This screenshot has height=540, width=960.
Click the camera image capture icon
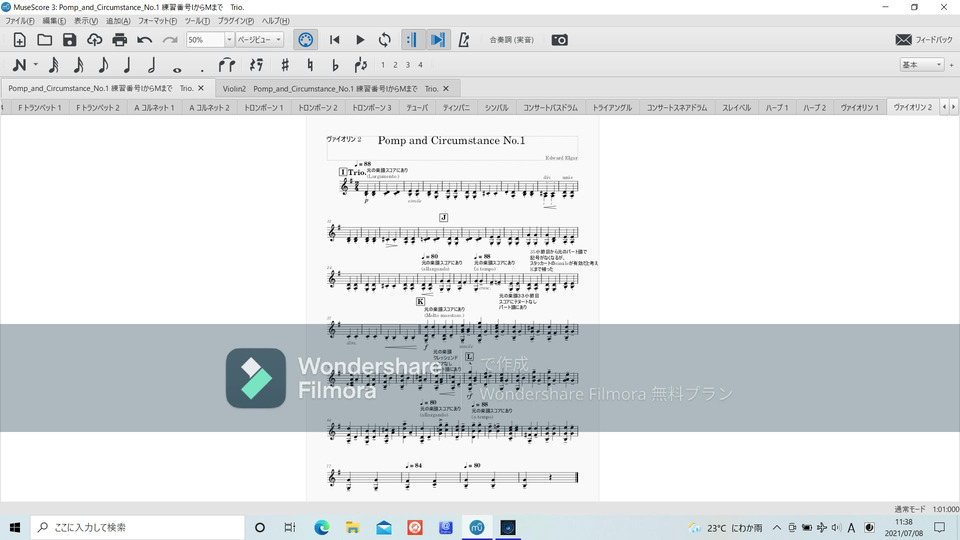point(560,40)
